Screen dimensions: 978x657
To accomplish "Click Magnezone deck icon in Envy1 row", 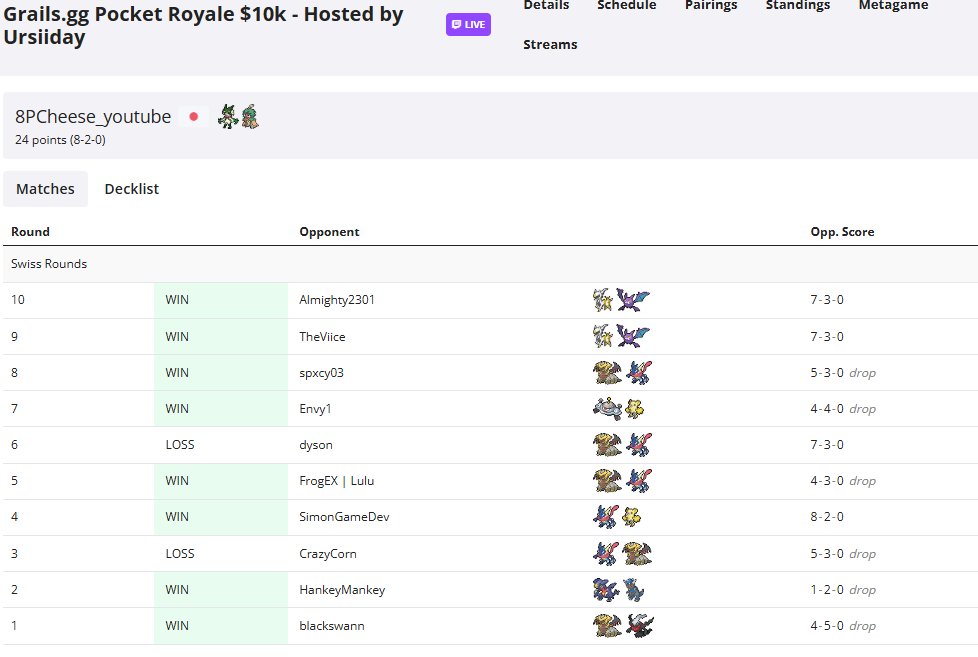I will (608, 409).
